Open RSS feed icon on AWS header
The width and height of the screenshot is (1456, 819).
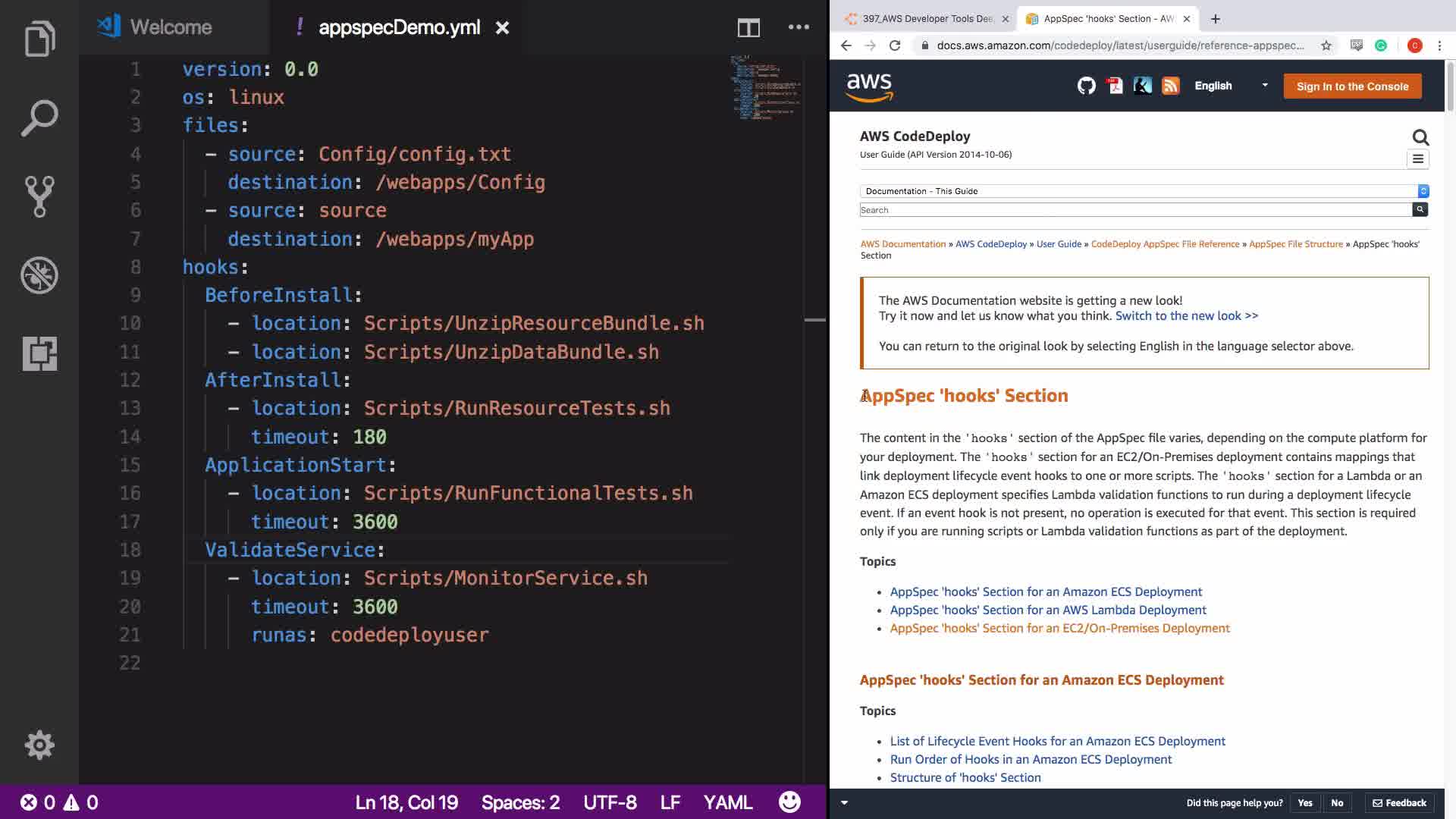pos(1170,86)
